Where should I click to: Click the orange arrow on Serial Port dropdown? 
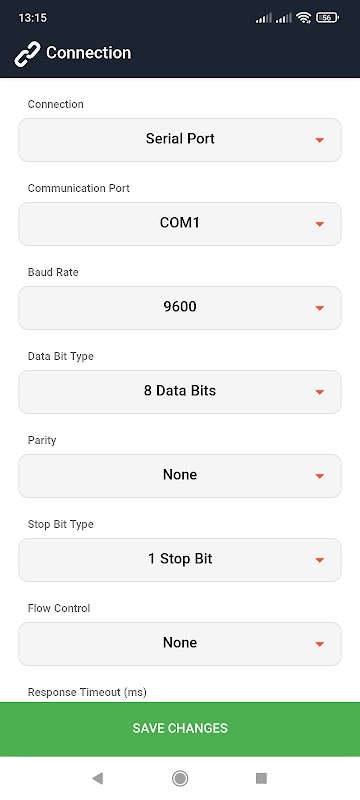(x=320, y=140)
